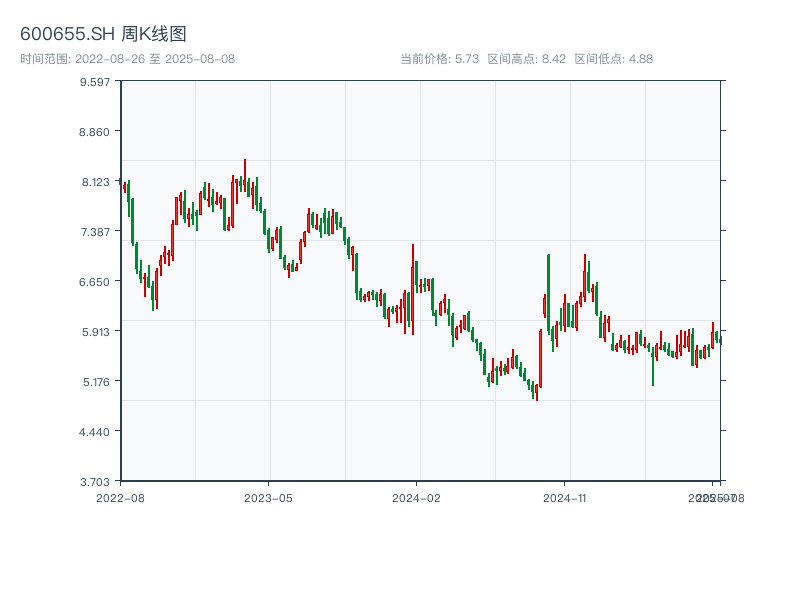Select the 2024-02 date on x-axis
Image resolution: width=800 pixels, height=600 pixels.
pyautogui.click(x=417, y=497)
